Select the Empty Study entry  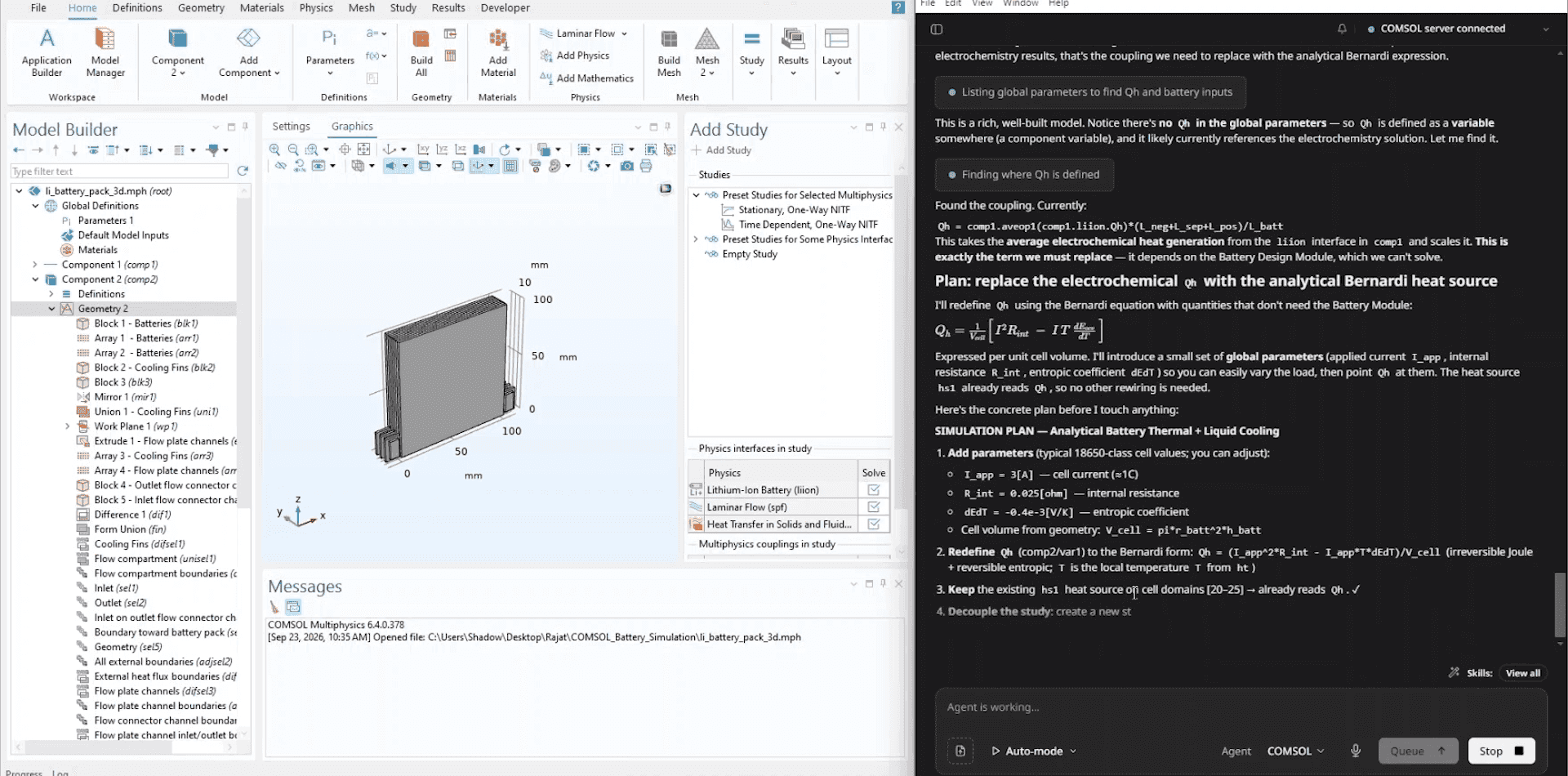tap(750, 254)
